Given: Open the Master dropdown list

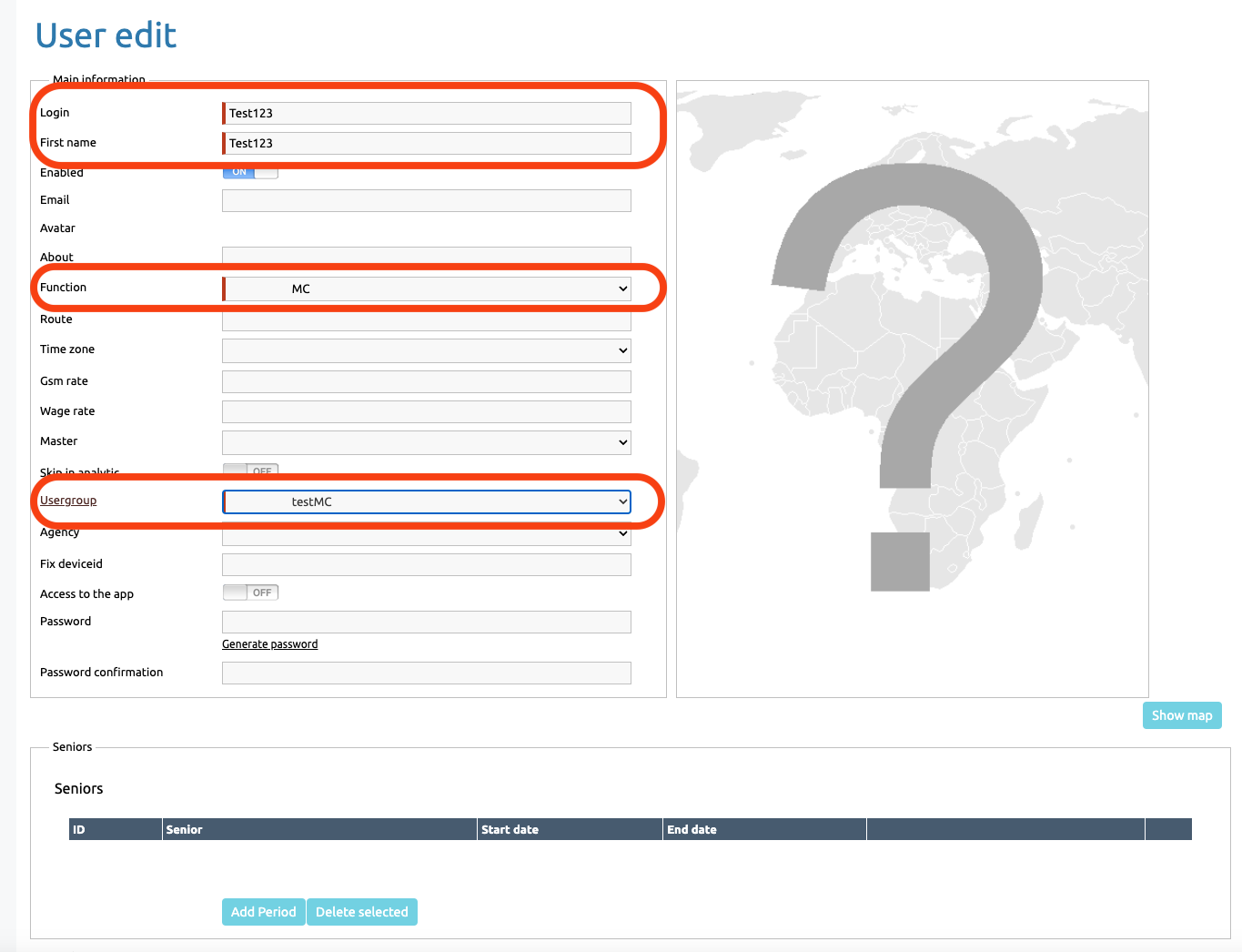Looking at the screenshot, I should [426, 442].
